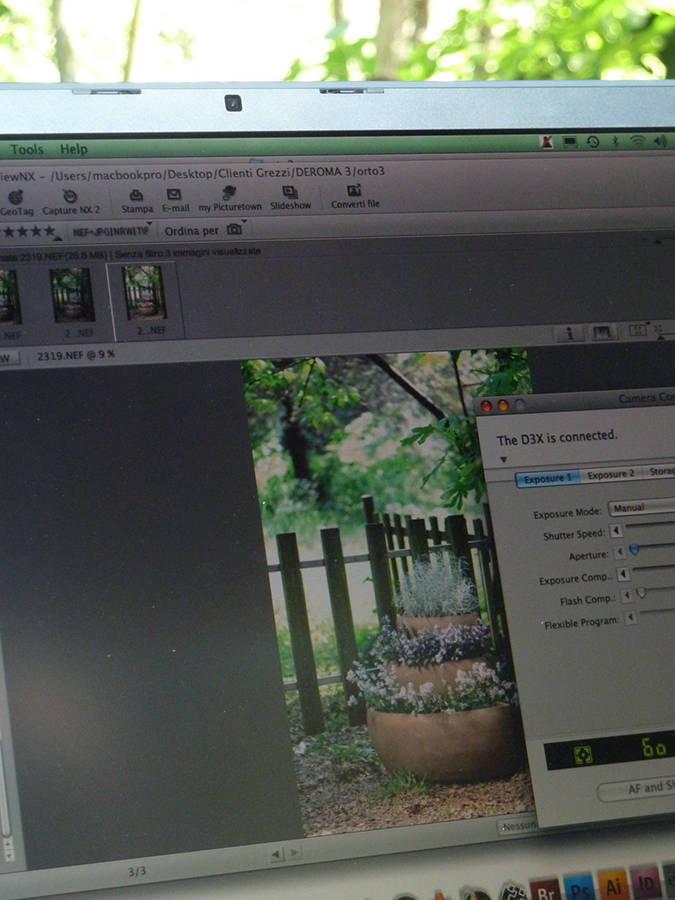
Task: Click the Aperture slider handle
Action: (634, 550)
